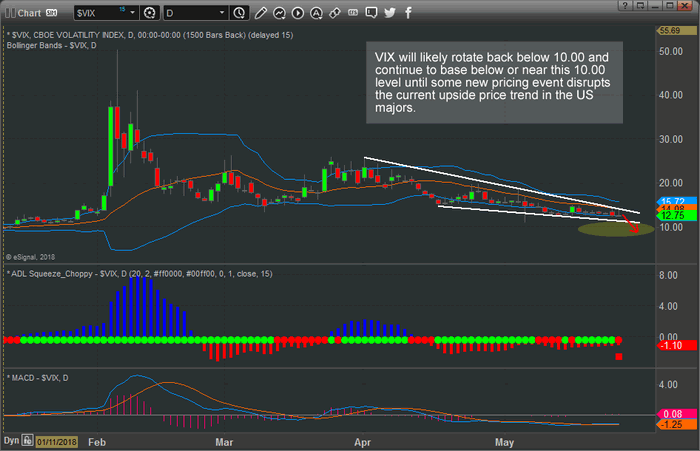Select the text annotation tool icon
This screenshot has width=700, height=451.
point(314,13)
